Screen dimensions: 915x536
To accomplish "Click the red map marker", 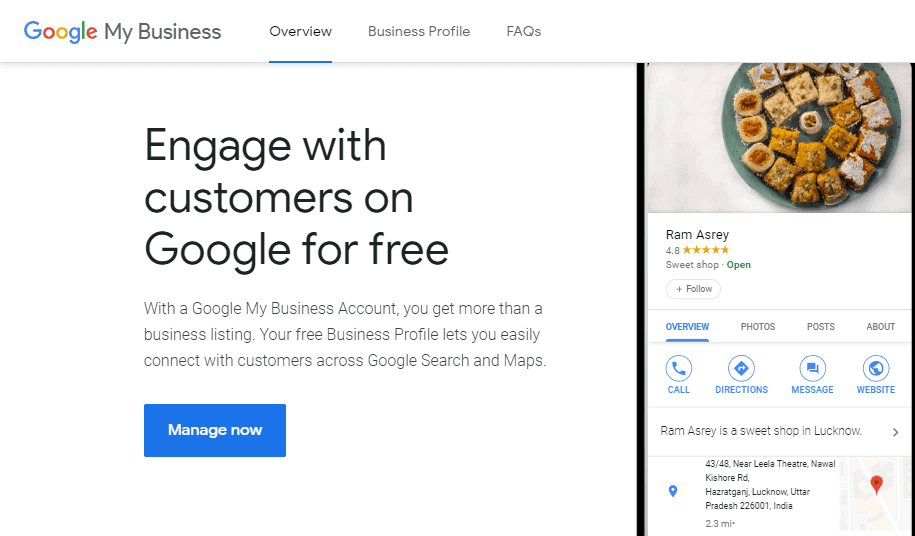I will tap(877, 485).
